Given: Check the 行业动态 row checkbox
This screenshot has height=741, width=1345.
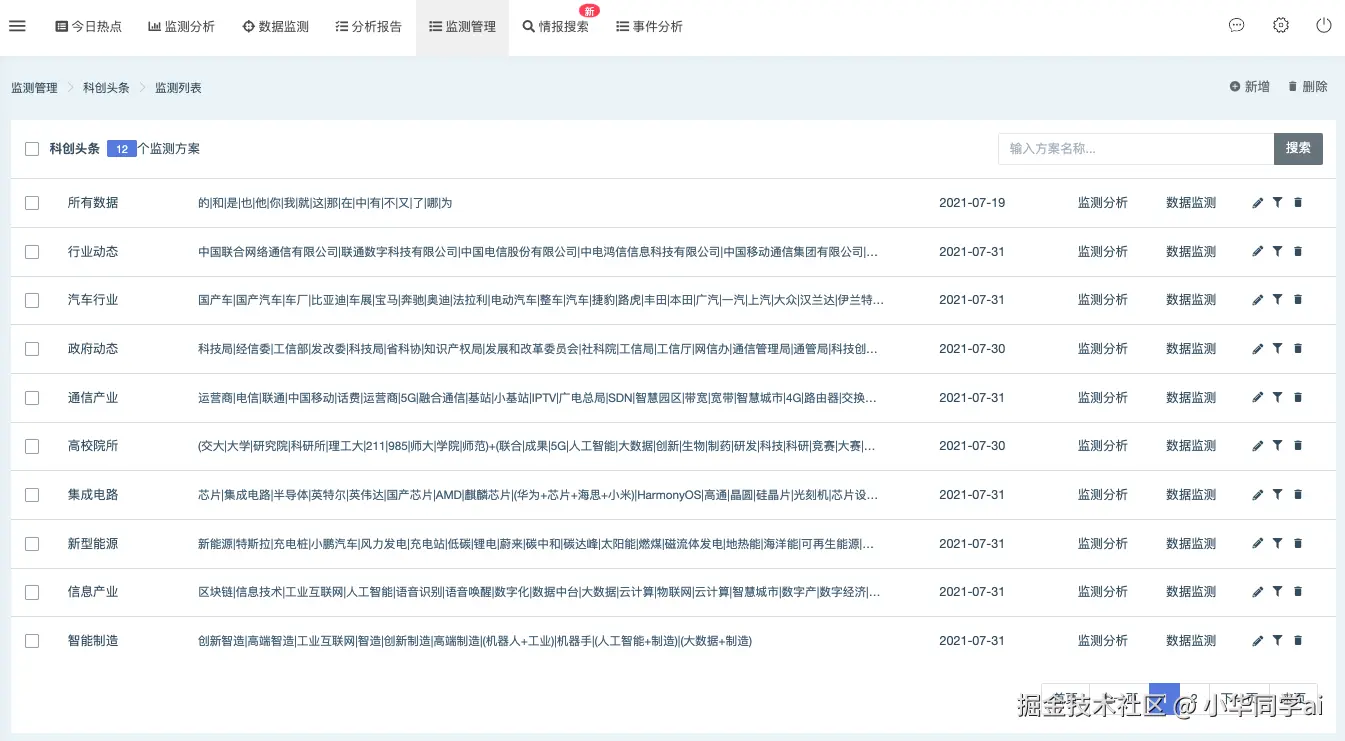Looking at the screenshot, I should coord(32,252).
